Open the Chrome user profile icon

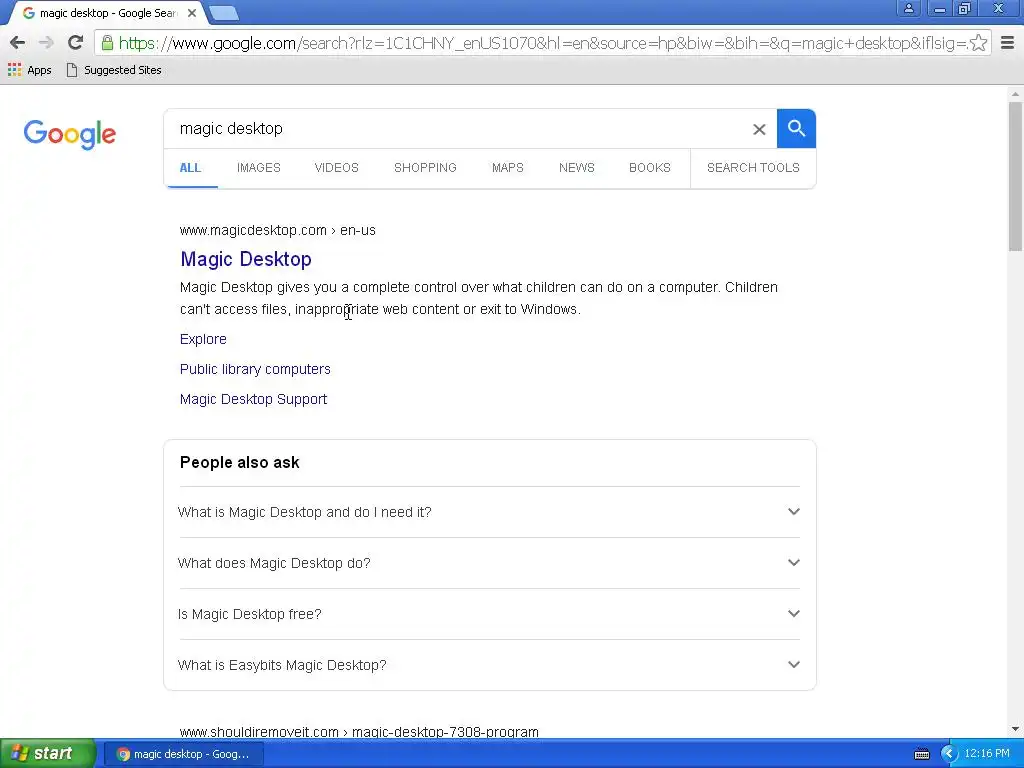point(908,8)
